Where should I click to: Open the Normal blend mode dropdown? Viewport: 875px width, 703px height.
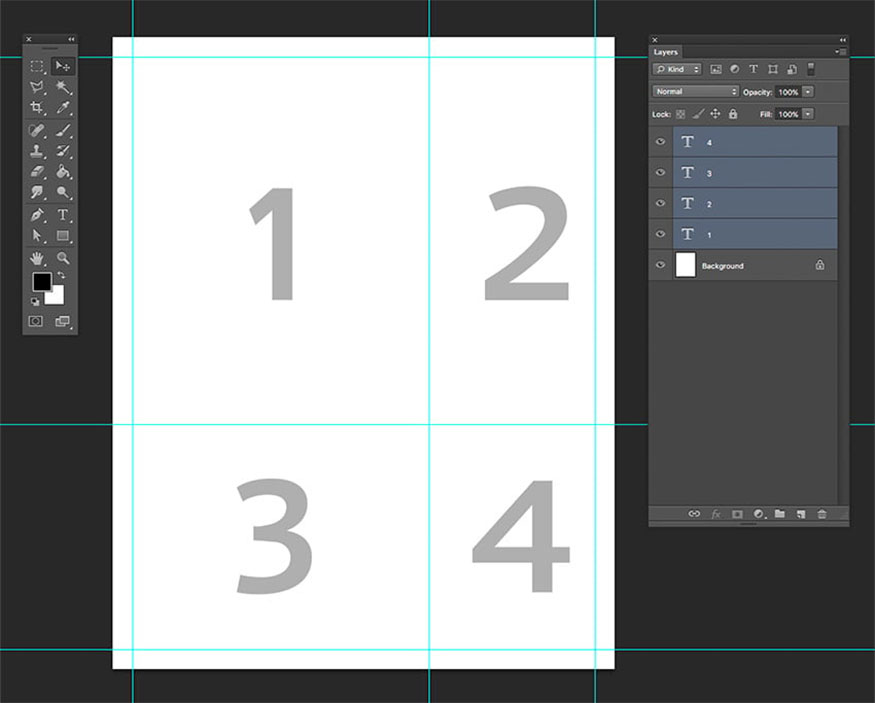pos(695,92)
